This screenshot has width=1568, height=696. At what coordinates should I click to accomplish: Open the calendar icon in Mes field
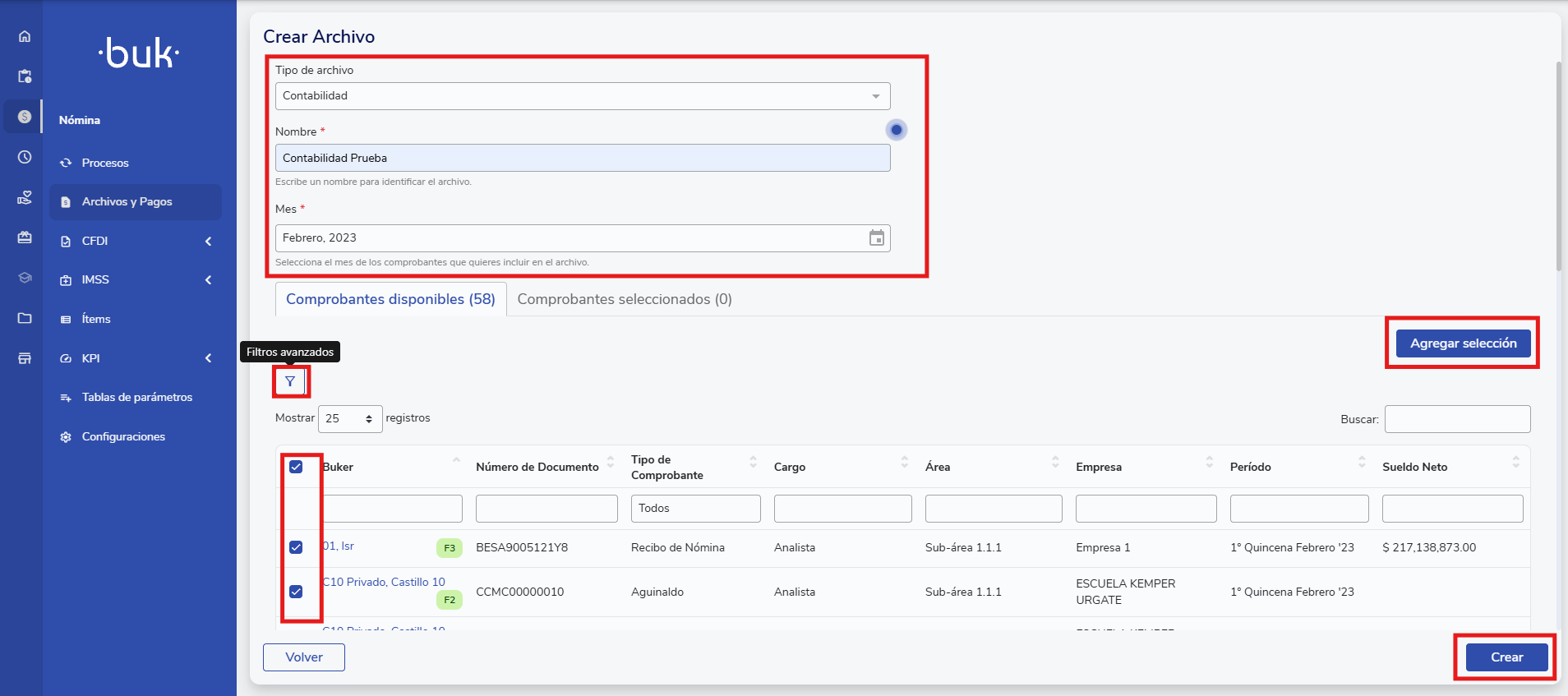tap(877, 238)
